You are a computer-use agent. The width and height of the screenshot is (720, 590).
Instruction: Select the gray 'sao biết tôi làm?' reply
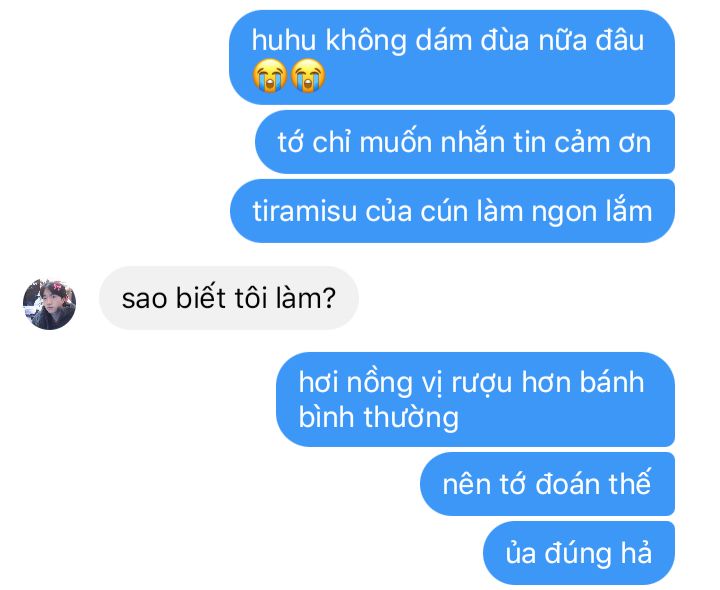(x=229, y=298)
